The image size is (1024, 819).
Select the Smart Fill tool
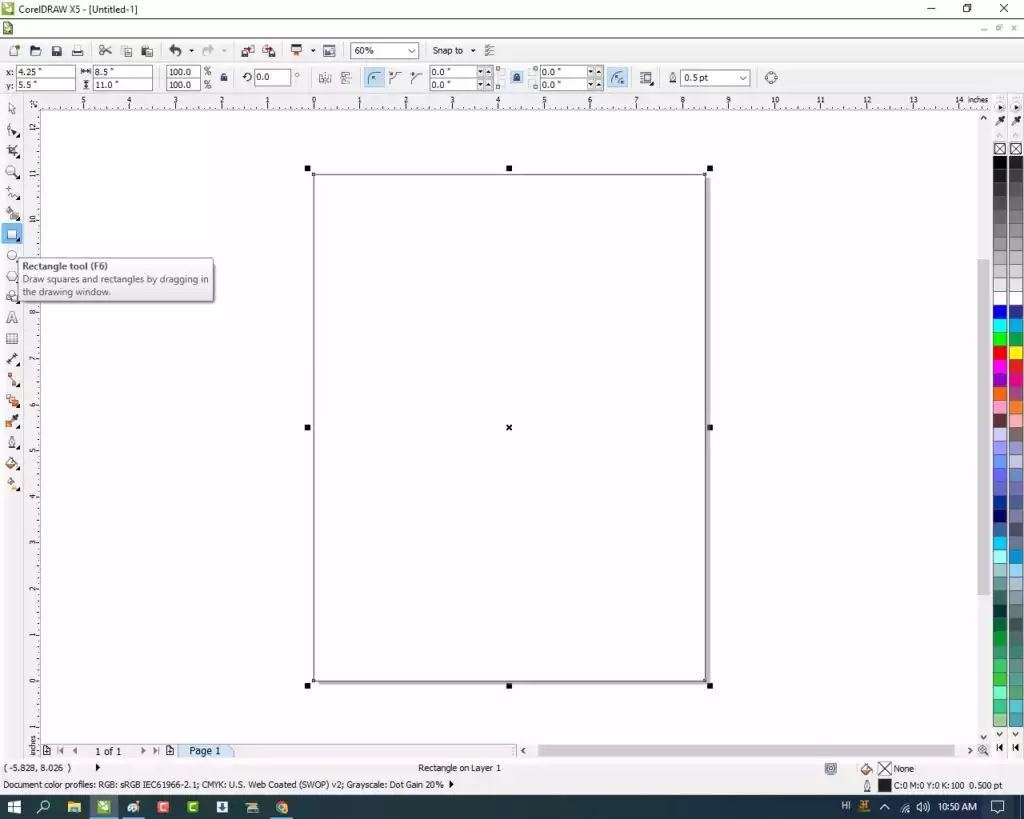pyautogui.click(x=12, y=214)
